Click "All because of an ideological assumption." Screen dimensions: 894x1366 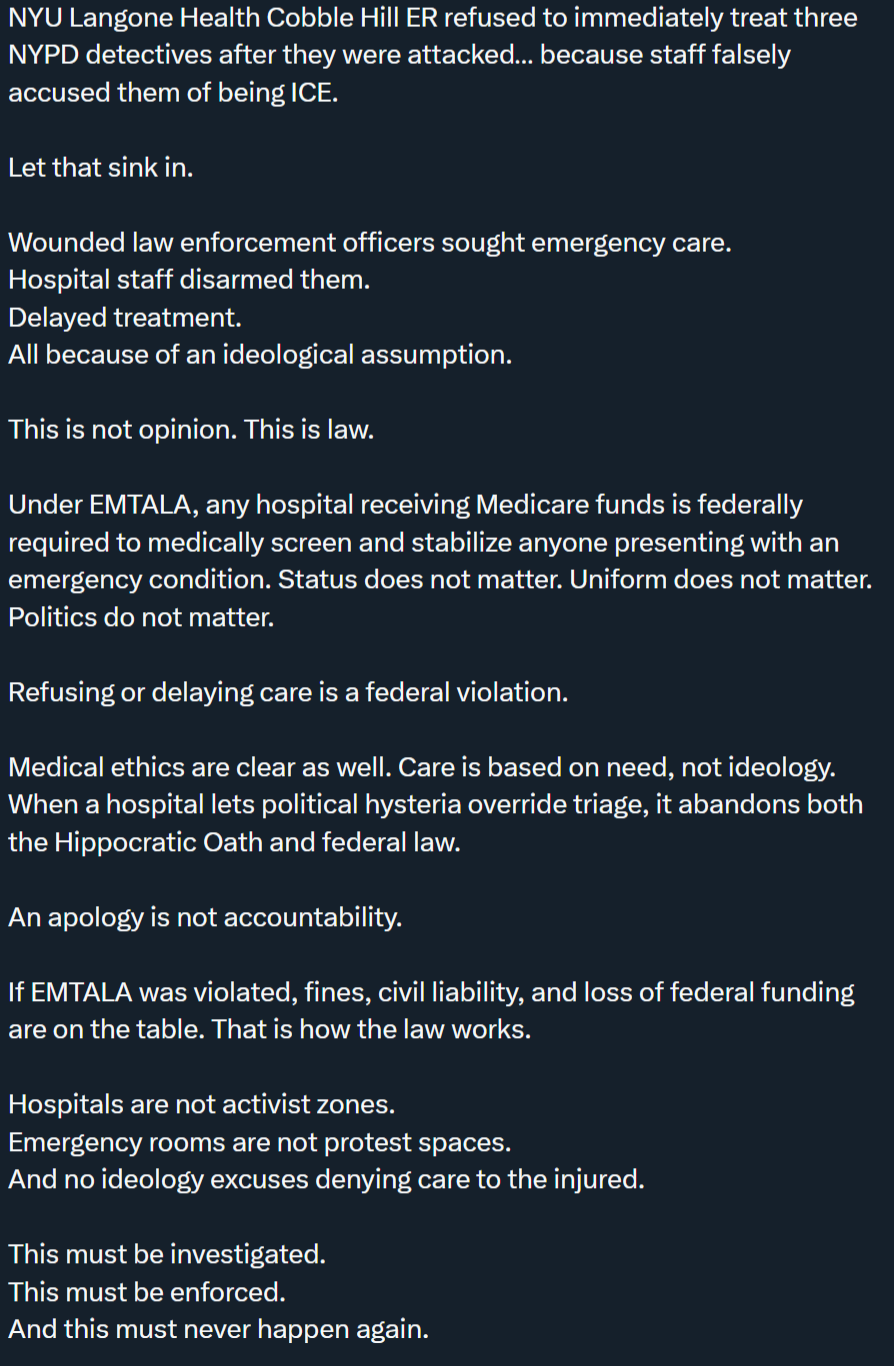[x=260, y=355]
